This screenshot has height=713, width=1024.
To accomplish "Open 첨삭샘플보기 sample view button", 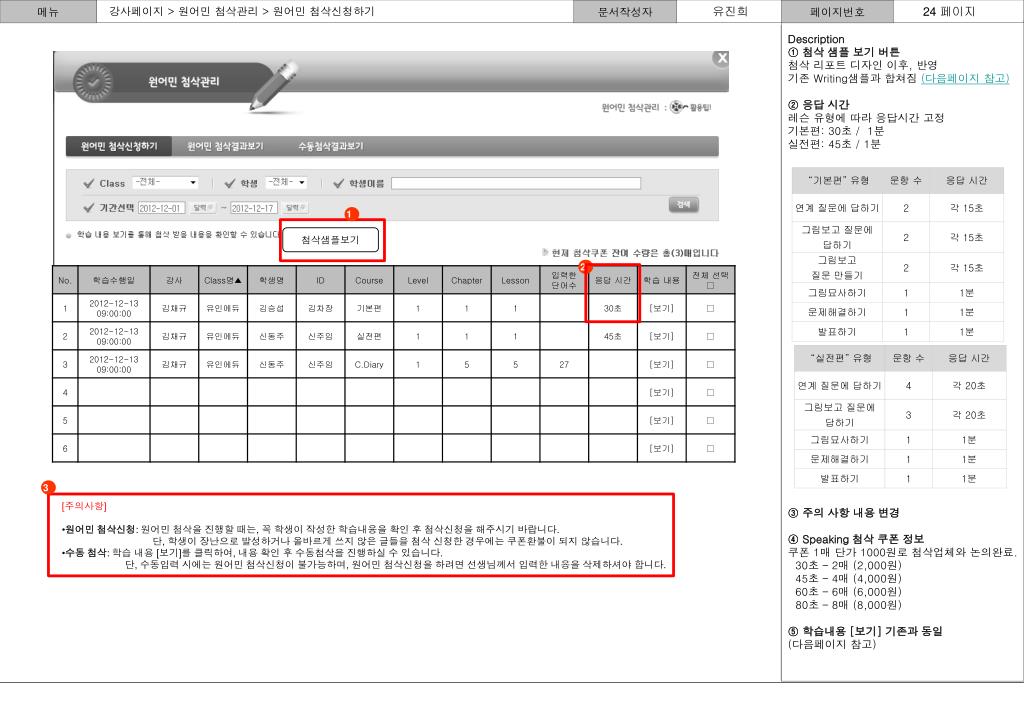I will pos(330,240).
